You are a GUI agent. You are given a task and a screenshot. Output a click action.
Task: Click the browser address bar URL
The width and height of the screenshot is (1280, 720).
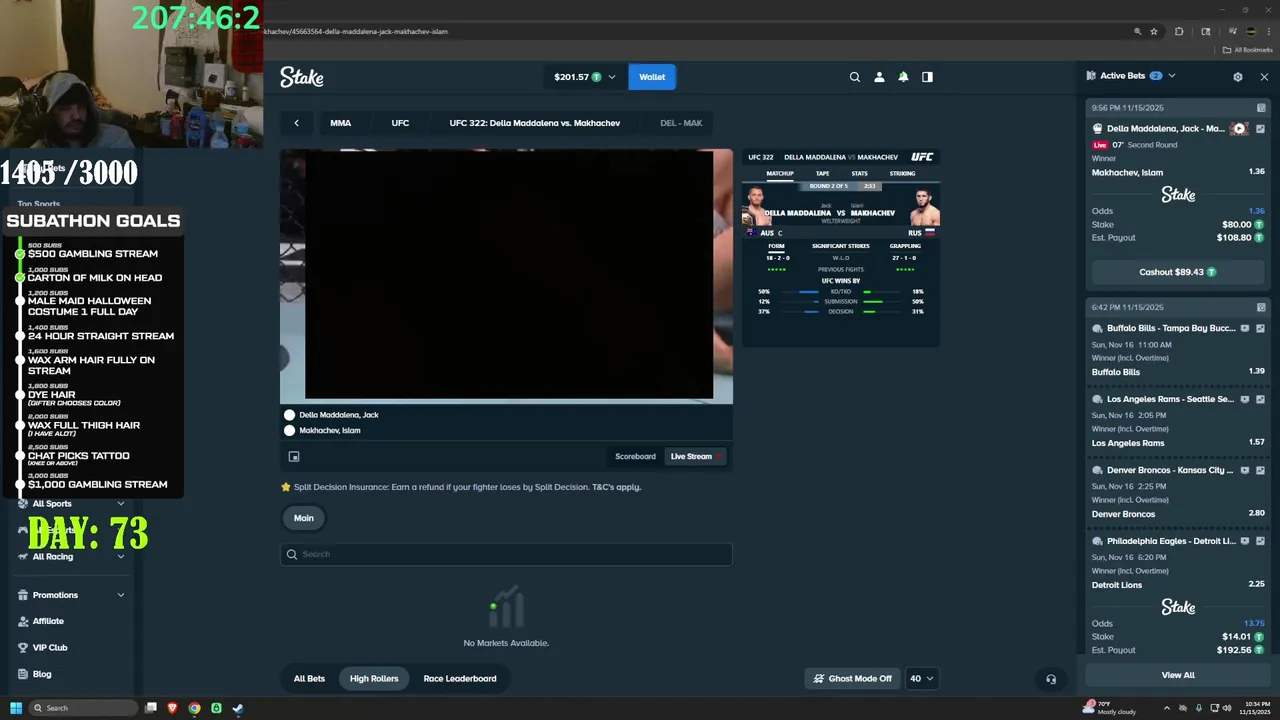pos(355,31)
